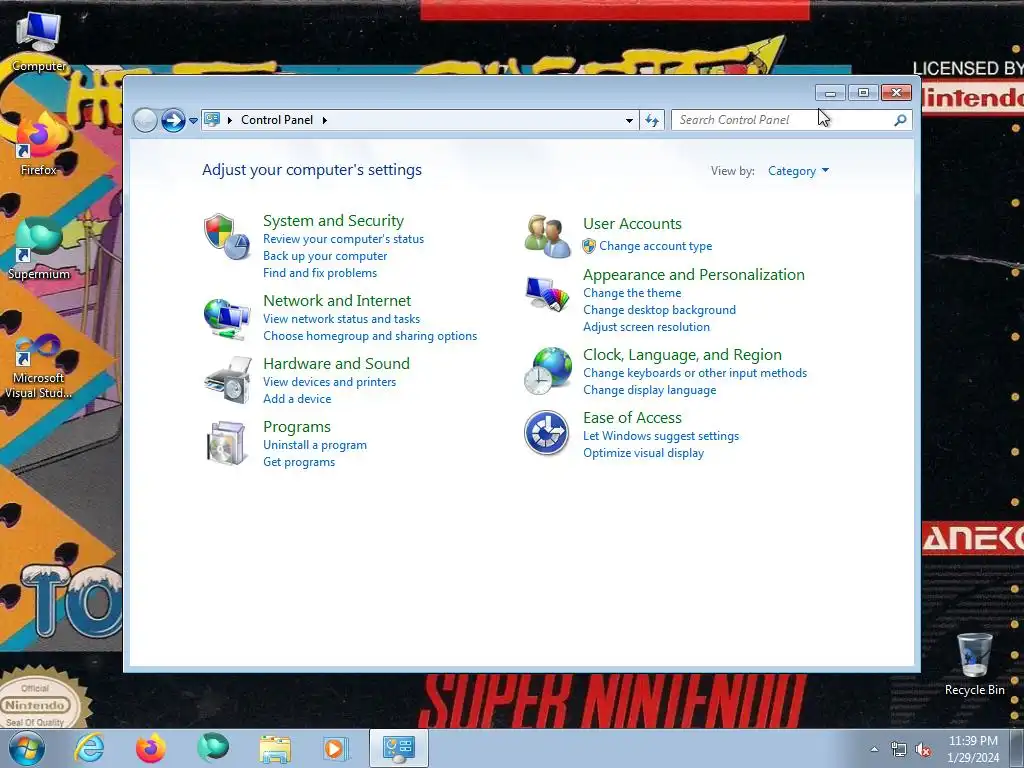Open the Hardware and Sound printer icon
Viewport: 1024px width, 768px height.
[x=227, y=380]
